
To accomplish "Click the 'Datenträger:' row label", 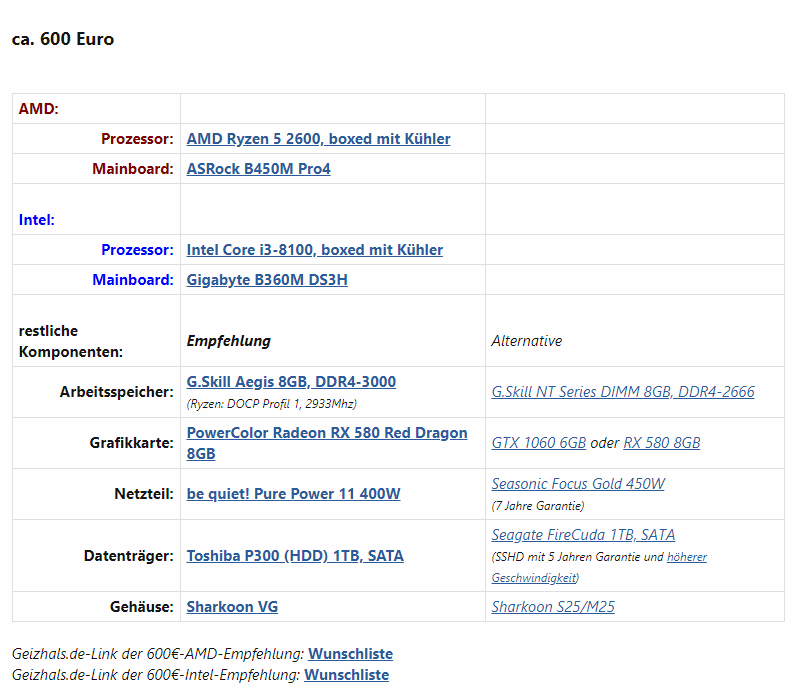I will 129,556.
